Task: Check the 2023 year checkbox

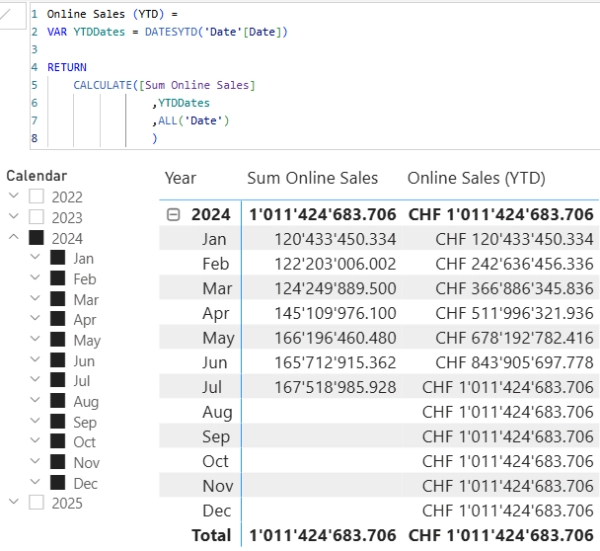Action: tap(37, 217)
